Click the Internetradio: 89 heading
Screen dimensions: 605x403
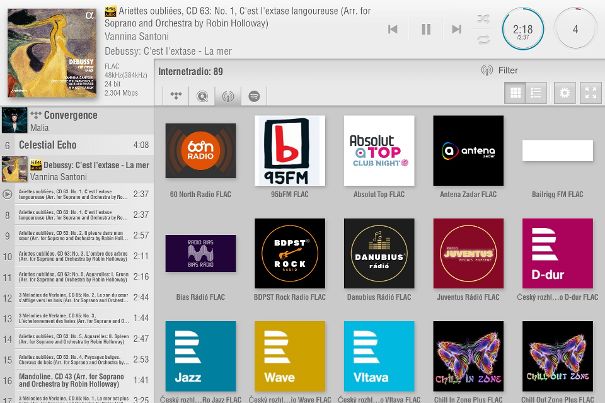point(191,71)
